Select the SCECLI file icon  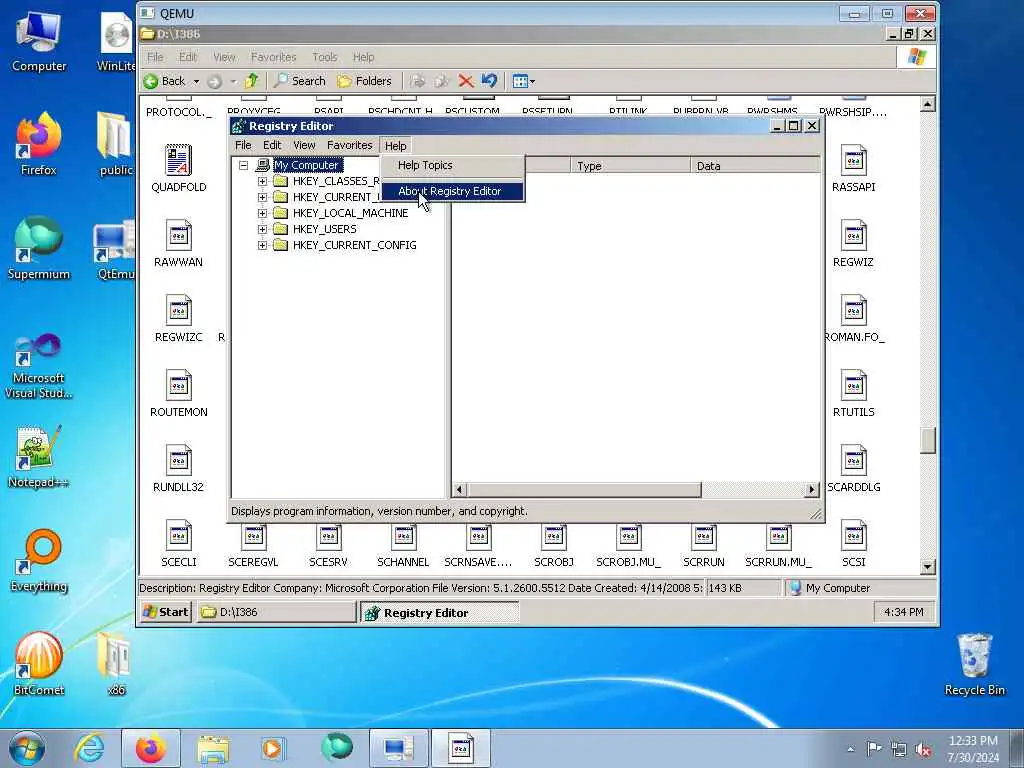click(x=178, y=544)
